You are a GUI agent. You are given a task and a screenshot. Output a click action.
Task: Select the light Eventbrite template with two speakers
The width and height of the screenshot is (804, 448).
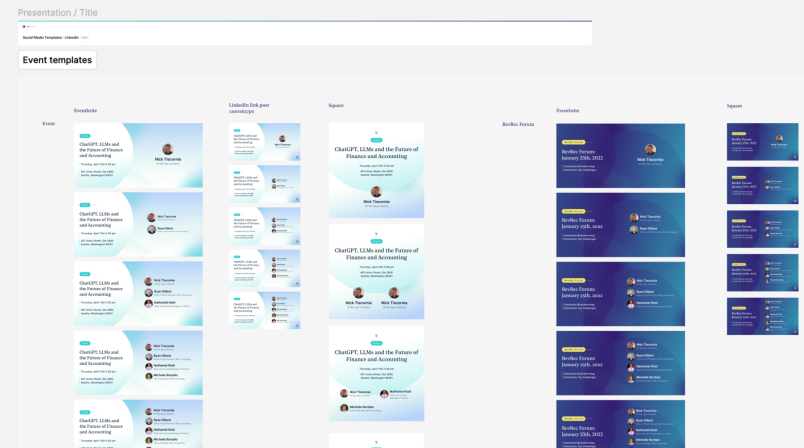coord(138,225)
